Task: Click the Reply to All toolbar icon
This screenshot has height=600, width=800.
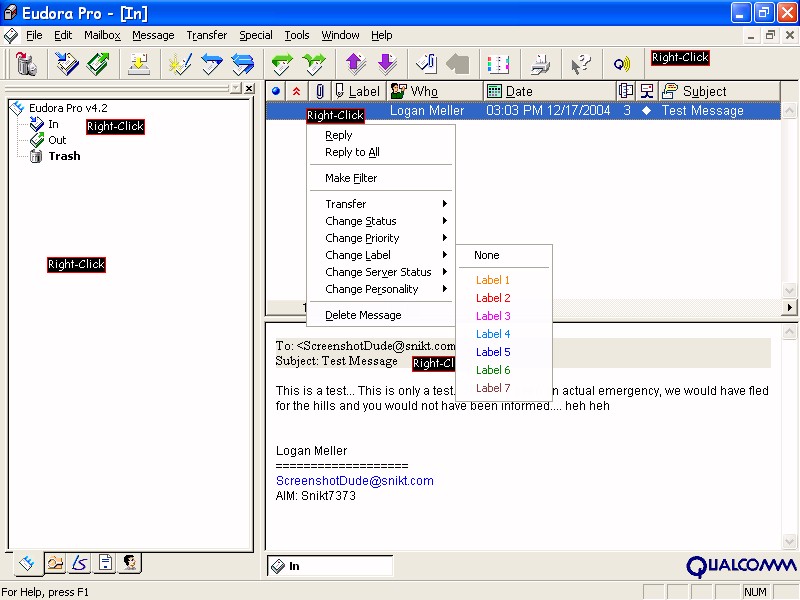Action: click(242, 64)
